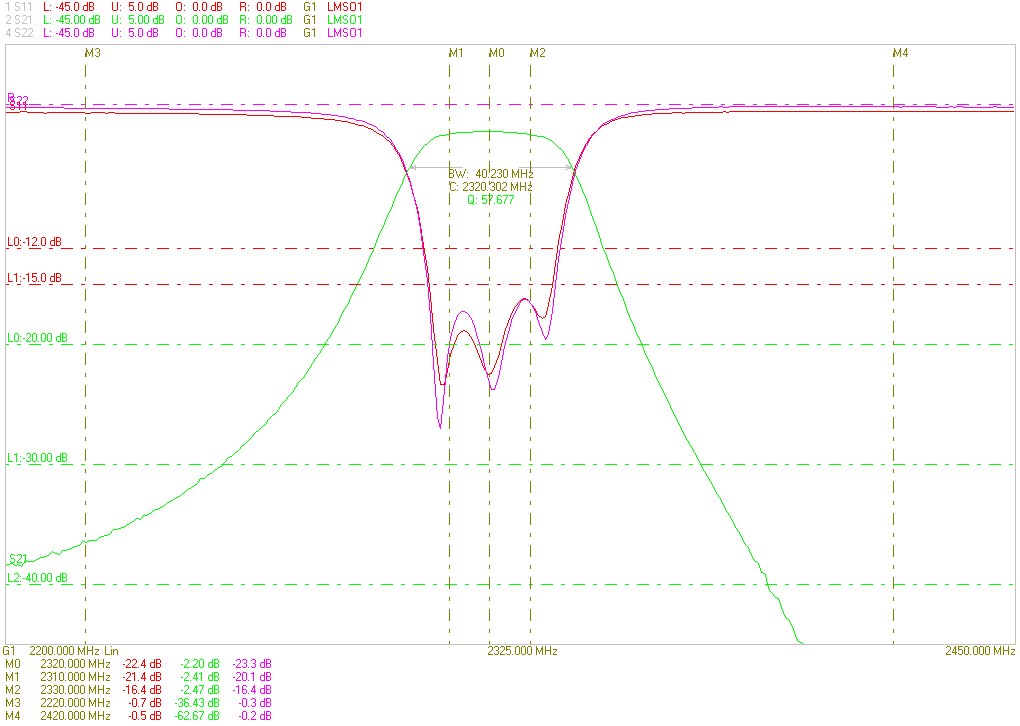Select the M1 marker label above the plot
The height and width of the screenshot is (726, 1020).
456,53
